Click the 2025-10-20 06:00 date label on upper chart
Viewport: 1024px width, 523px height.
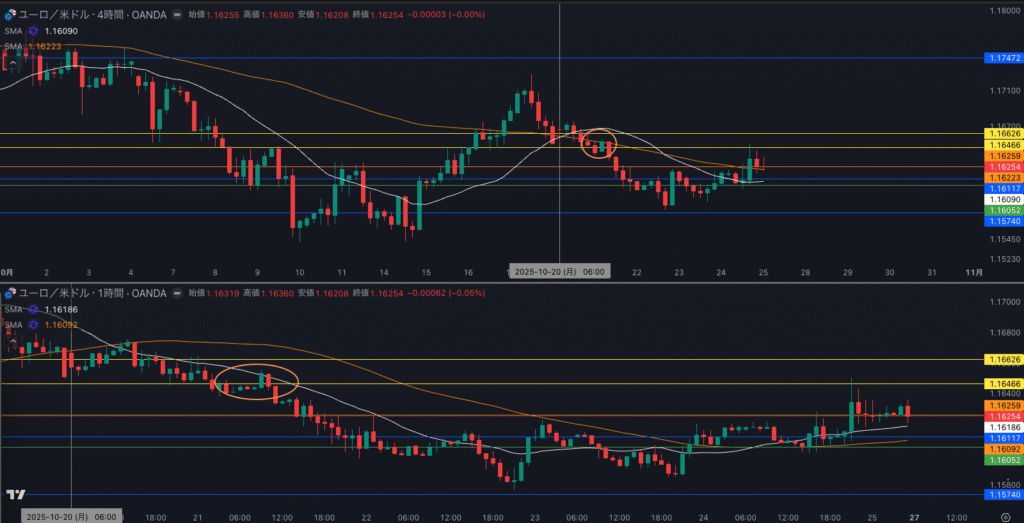[x=558, y=271]
